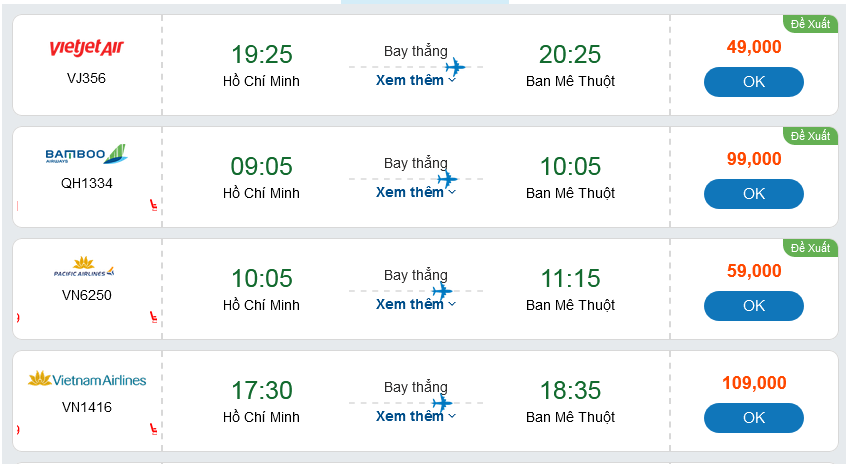
Task: Click flight number VN1416
Action: coord(87,407)
